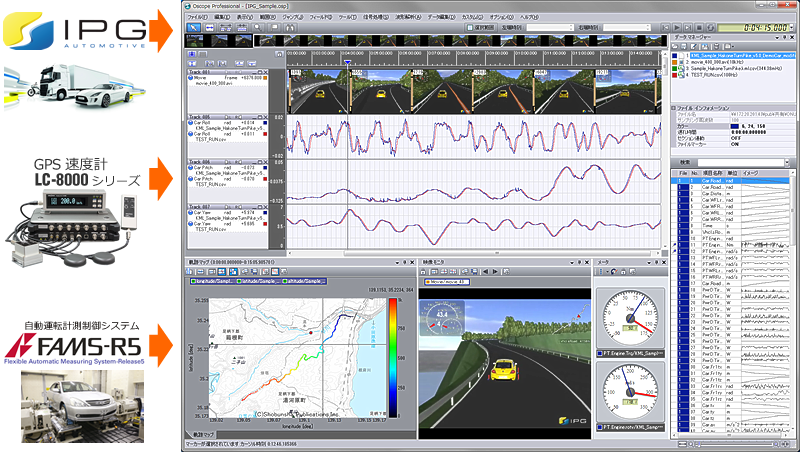The width and height of the screenshot is (800, 453).
Task: Click the altitude channel tag in map panel
Action: click(305, 281)
